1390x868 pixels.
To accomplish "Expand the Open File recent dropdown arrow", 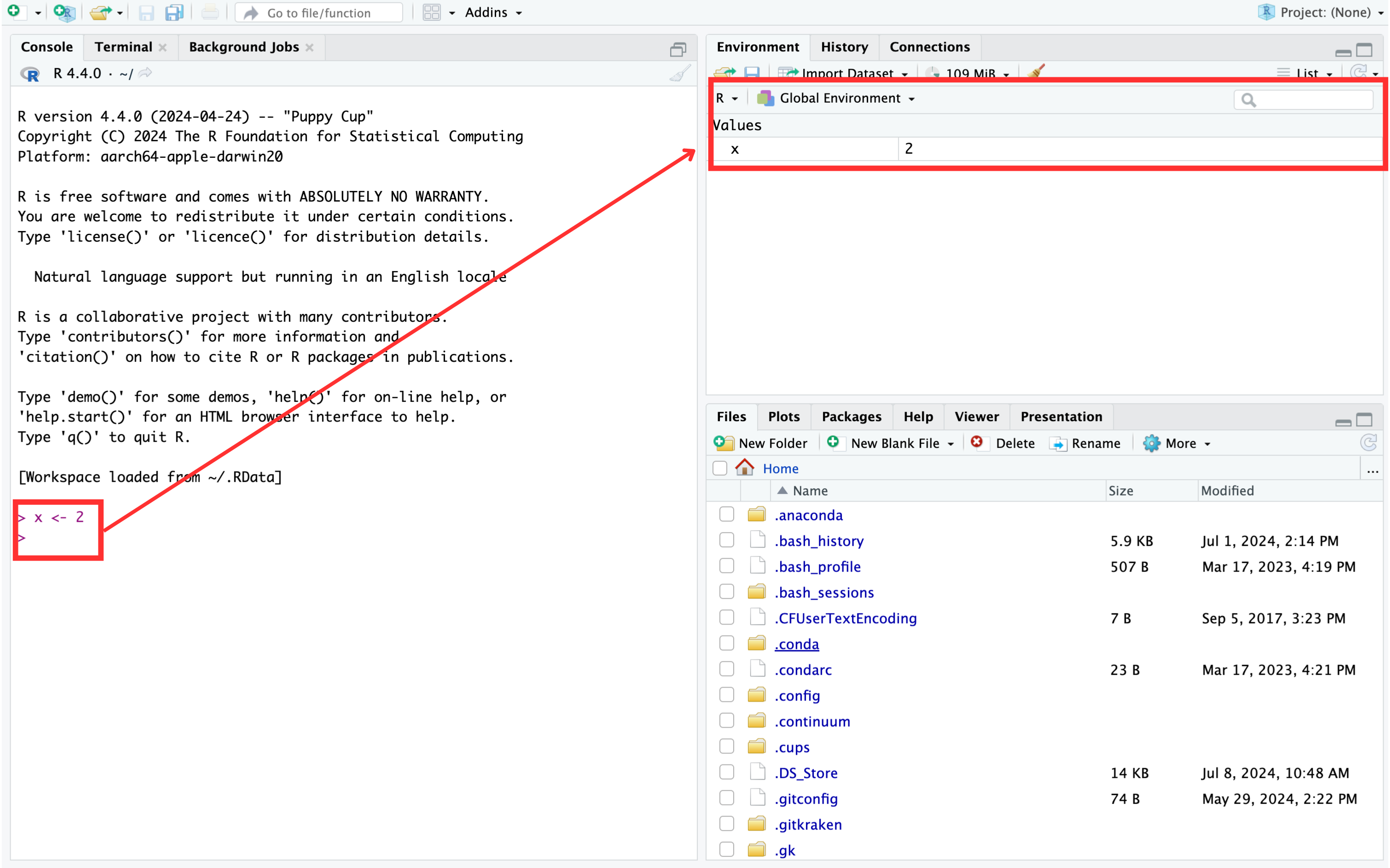I will (119, 12).
